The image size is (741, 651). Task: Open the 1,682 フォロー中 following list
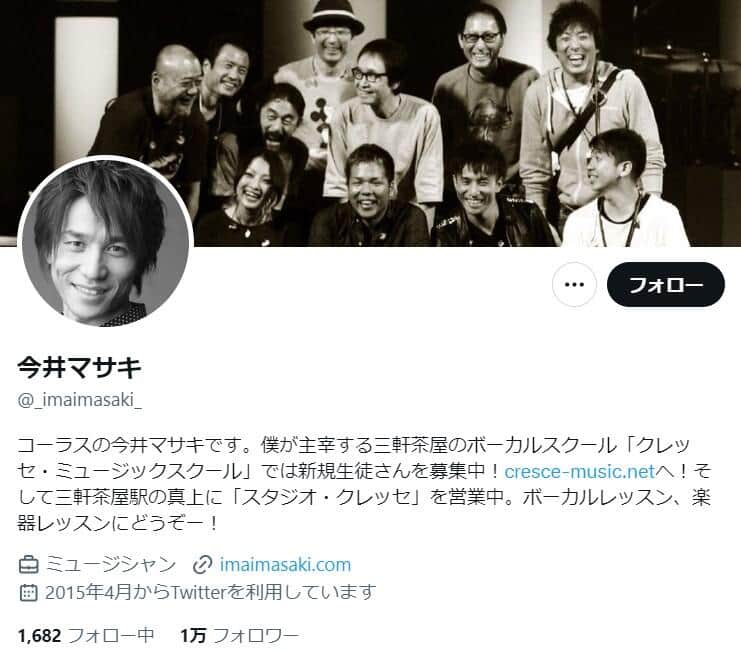pyautogui.click(x=86, y=636)
